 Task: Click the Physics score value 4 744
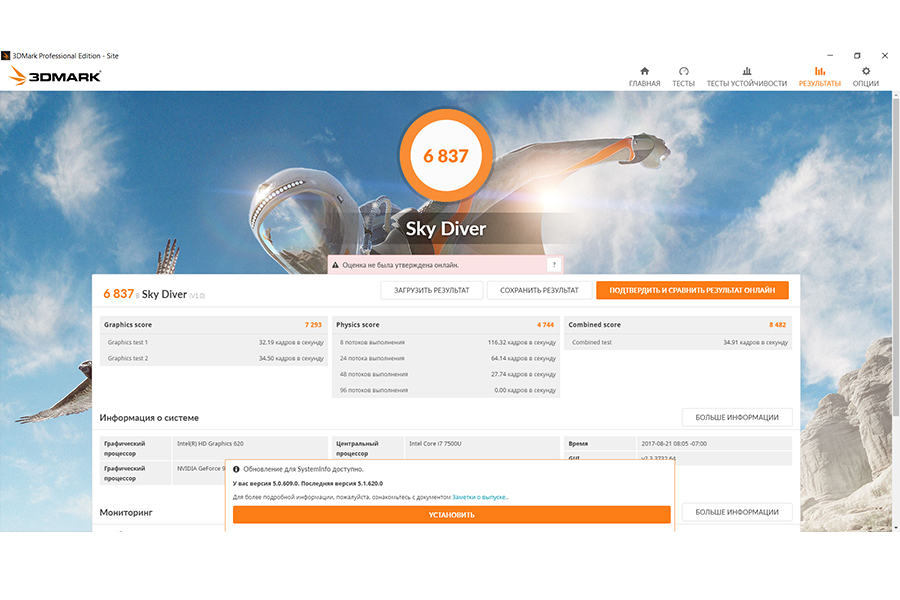point(545,325)
